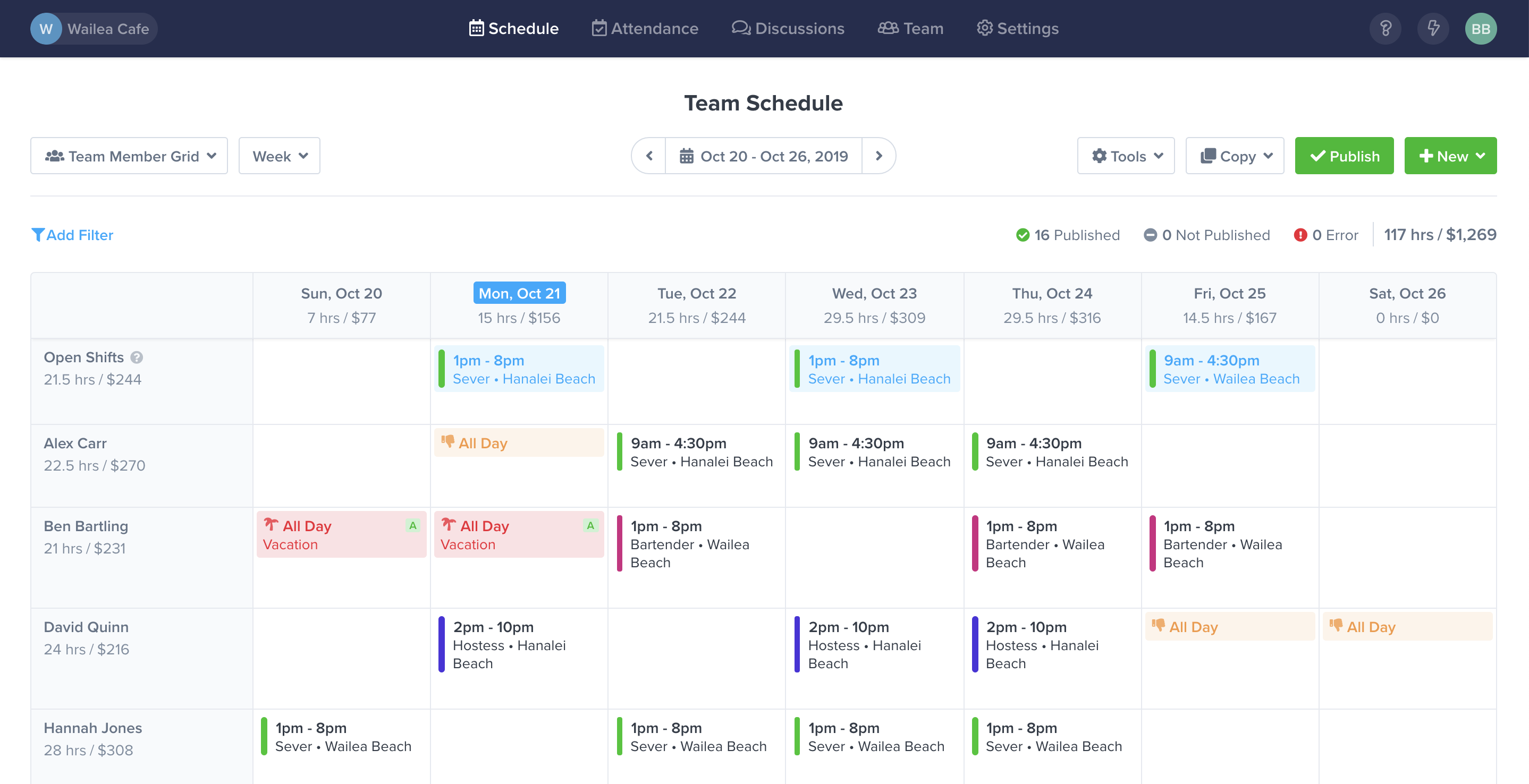The height and width of the screenshot is (784, 1529).
Task: Navigate to previous week with back arrow
Action: pyautogui.click(x=649, y=155)
